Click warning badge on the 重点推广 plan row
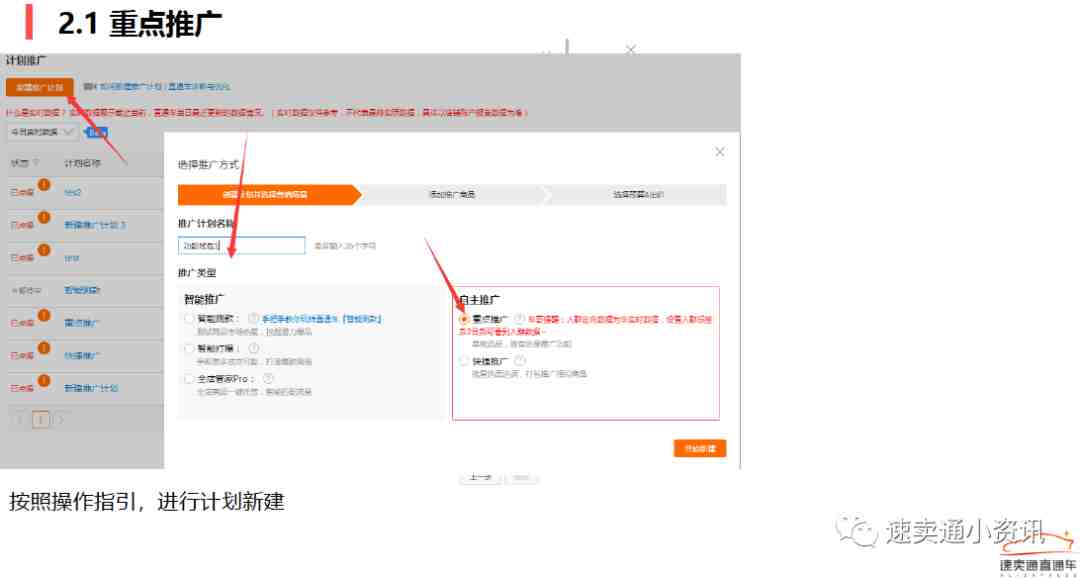 (44, 316)
